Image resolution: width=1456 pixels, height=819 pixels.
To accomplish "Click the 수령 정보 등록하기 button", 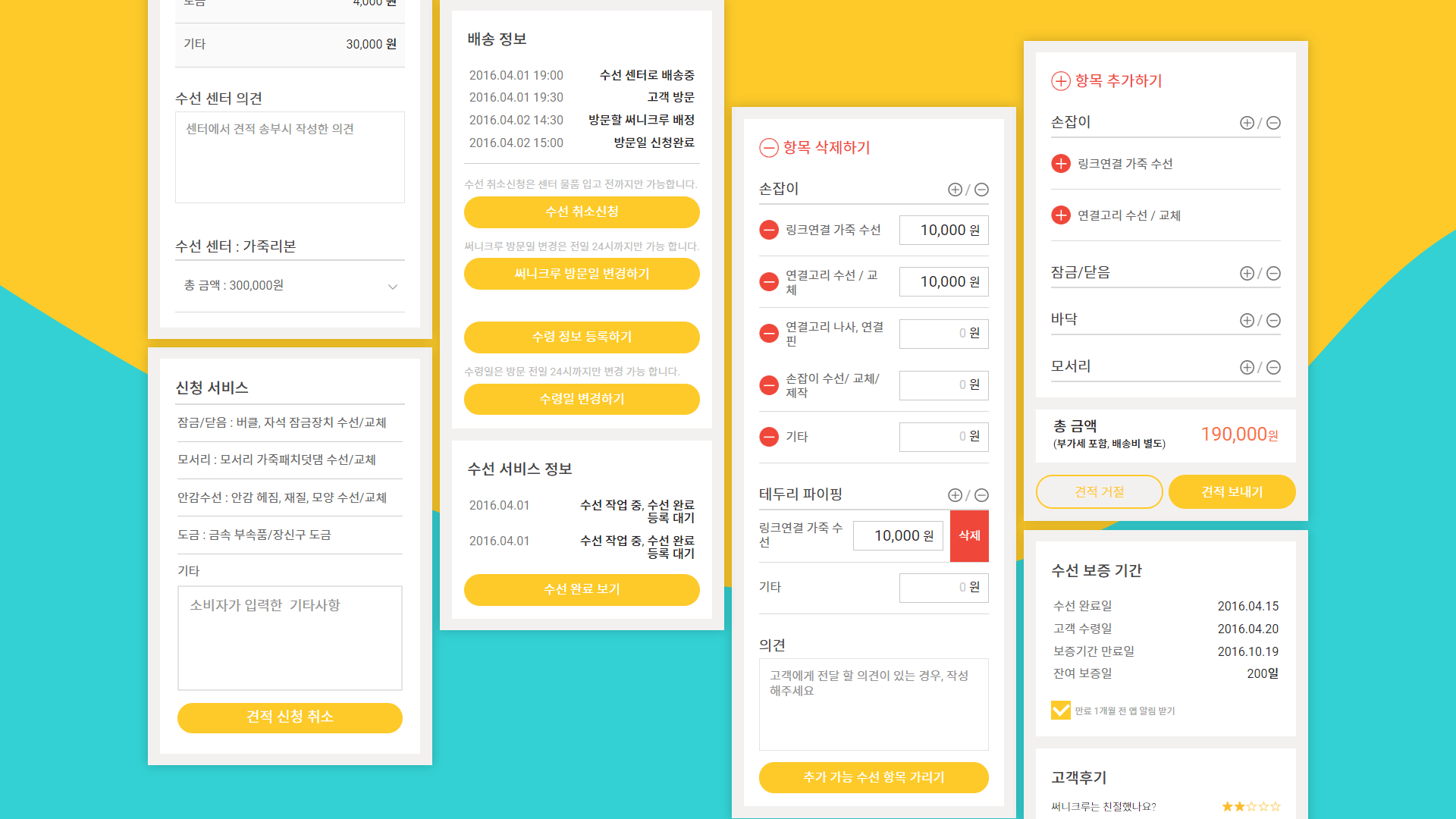I will [582, 337].
